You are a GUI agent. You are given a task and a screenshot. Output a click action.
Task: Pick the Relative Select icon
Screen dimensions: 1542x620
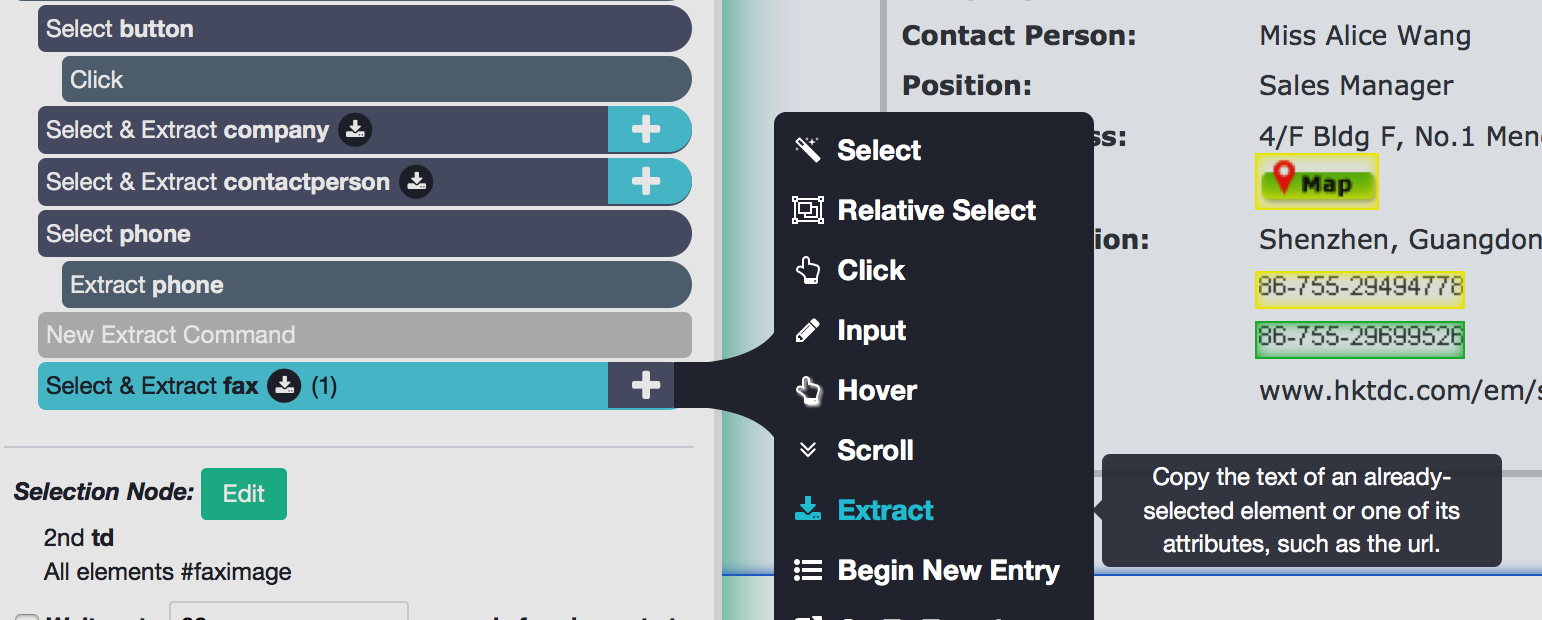807,210
